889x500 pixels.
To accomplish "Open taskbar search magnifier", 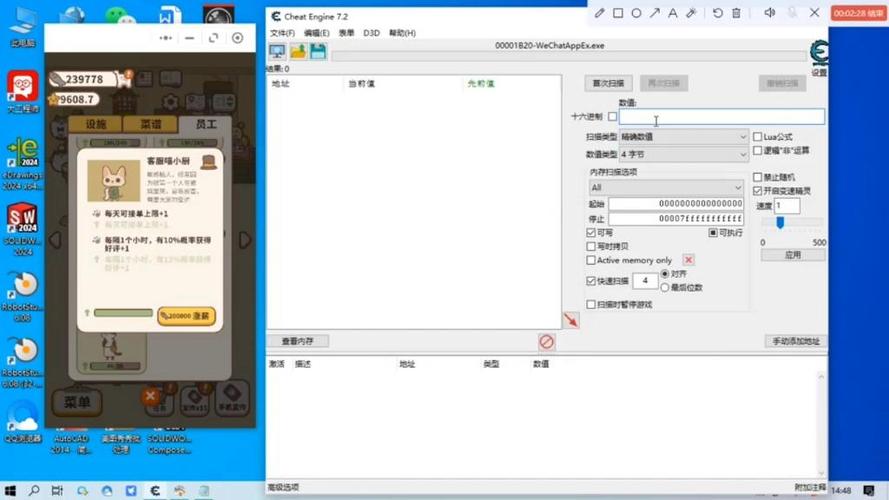I will [x=34, y=490].
